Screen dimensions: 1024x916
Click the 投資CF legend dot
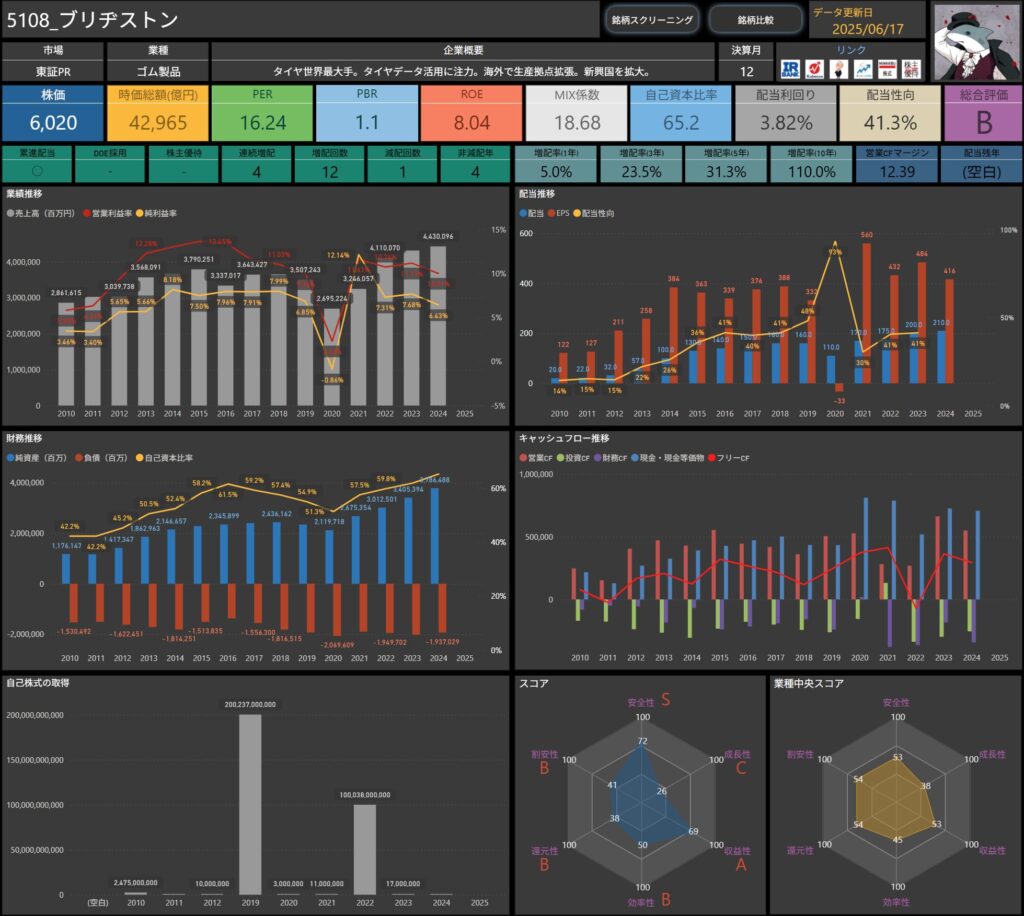[560, 458]
